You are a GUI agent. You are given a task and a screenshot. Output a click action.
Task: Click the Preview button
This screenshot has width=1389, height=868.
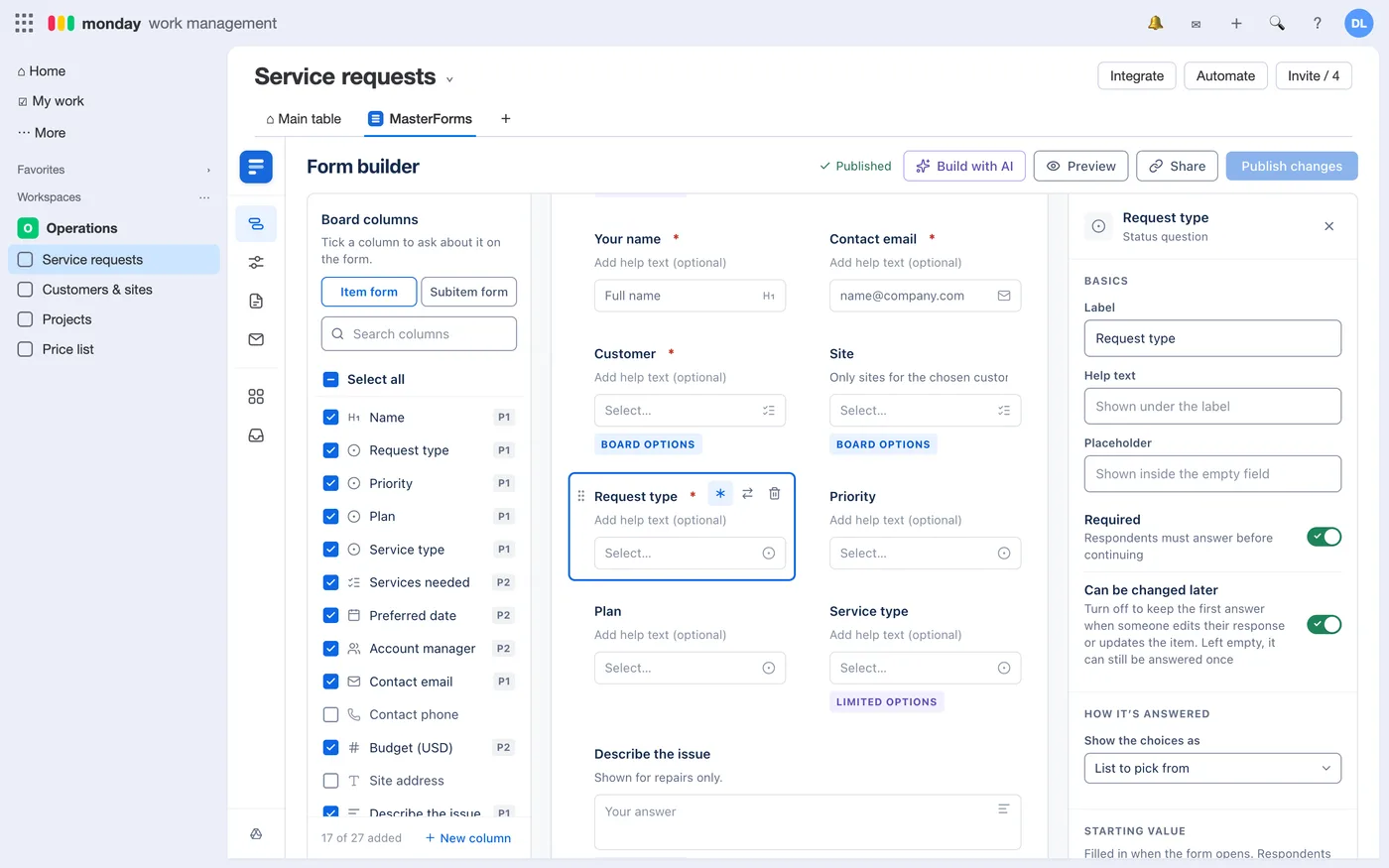click(1081, 166)
